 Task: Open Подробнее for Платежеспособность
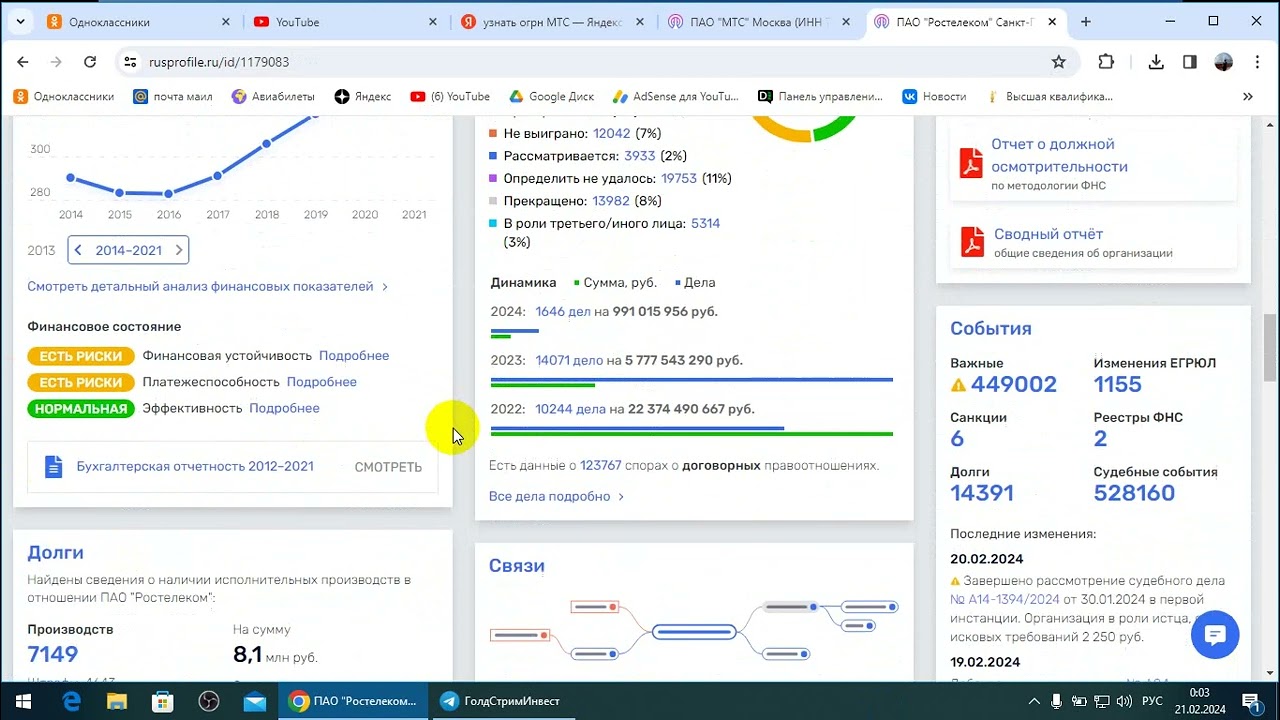tap(322, 382)
